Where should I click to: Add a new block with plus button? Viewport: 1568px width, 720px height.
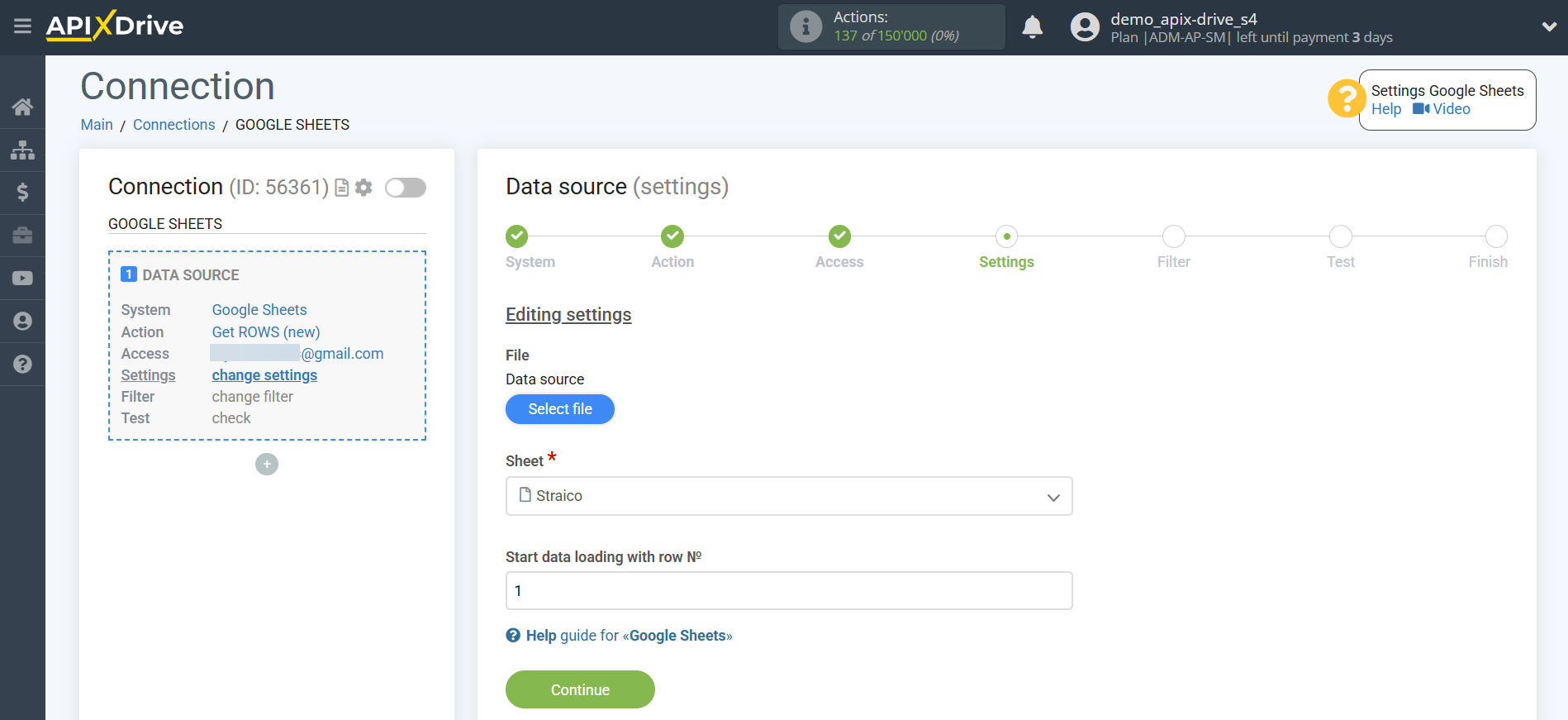click(x=267, y=465)
